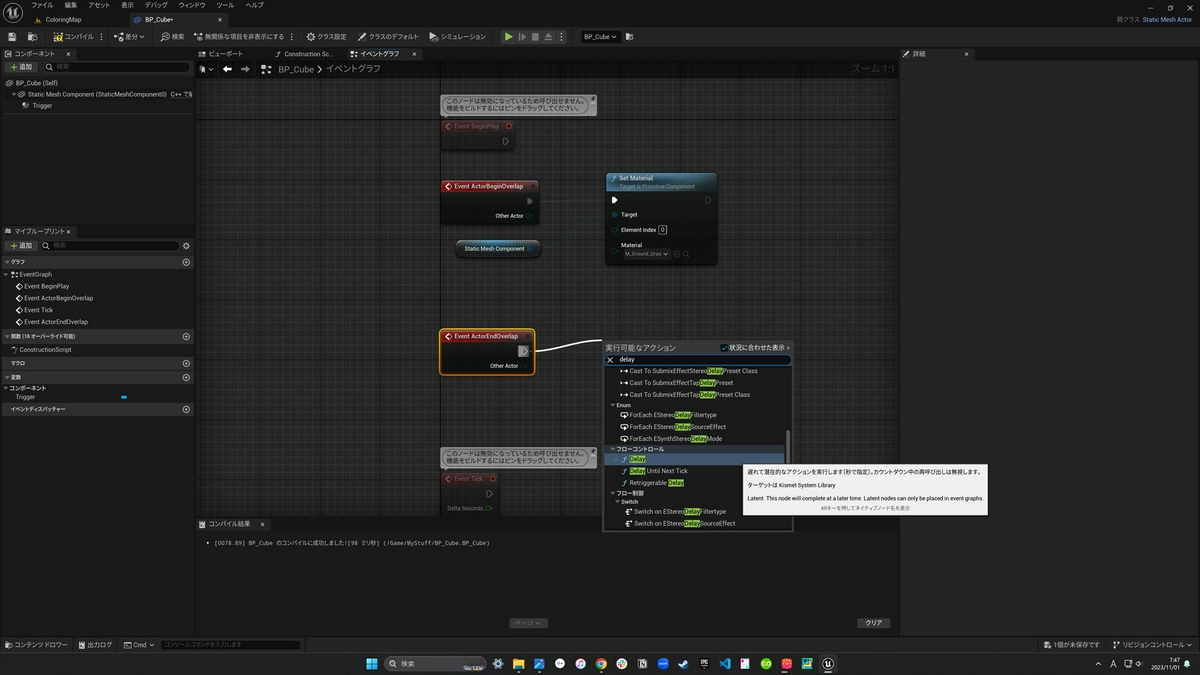This screenshot has width=1200, height=675.
Task: Select Retriggerable Delay action
Action: click(x=656, y=483)
